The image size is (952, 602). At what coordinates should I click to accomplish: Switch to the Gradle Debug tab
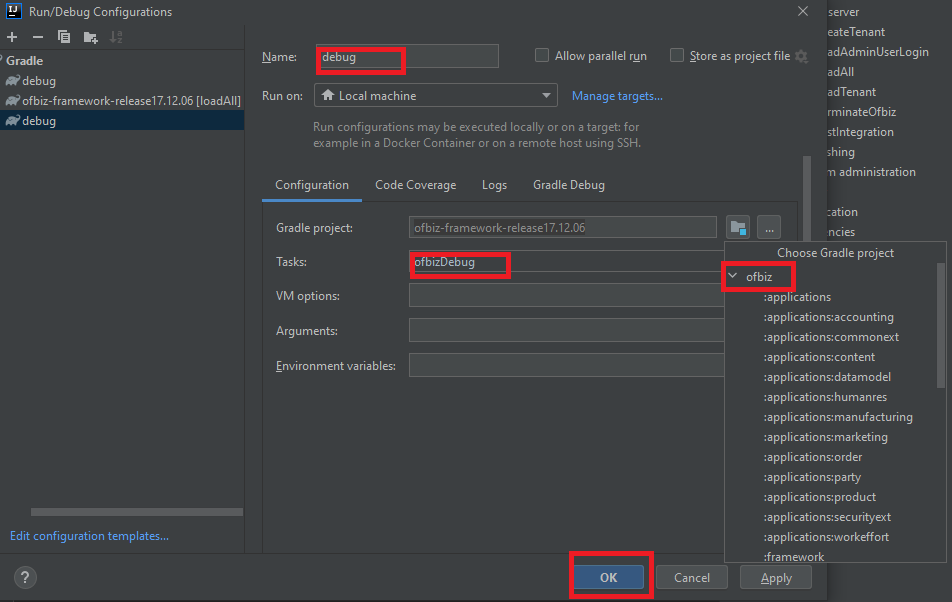tap(569, 185)
